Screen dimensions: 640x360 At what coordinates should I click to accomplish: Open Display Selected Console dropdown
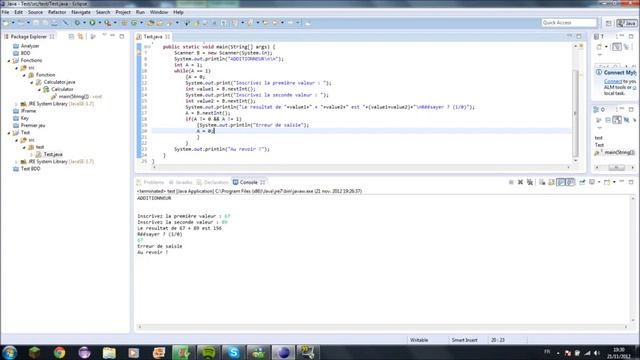(x=599, y=182)
